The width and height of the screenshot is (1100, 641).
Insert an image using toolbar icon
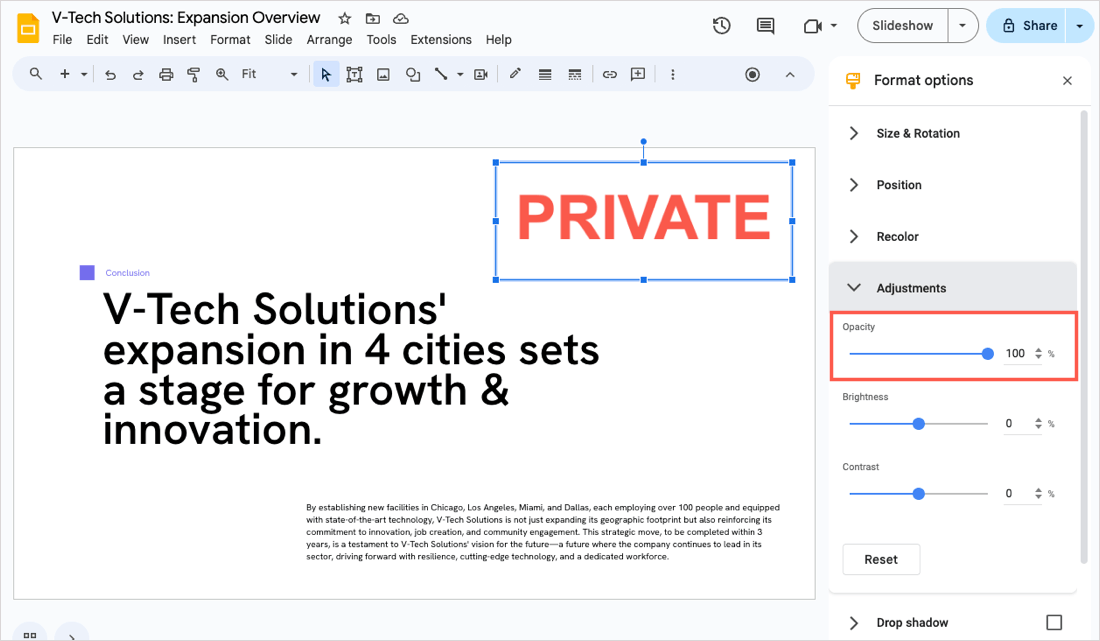click(383, 74)
